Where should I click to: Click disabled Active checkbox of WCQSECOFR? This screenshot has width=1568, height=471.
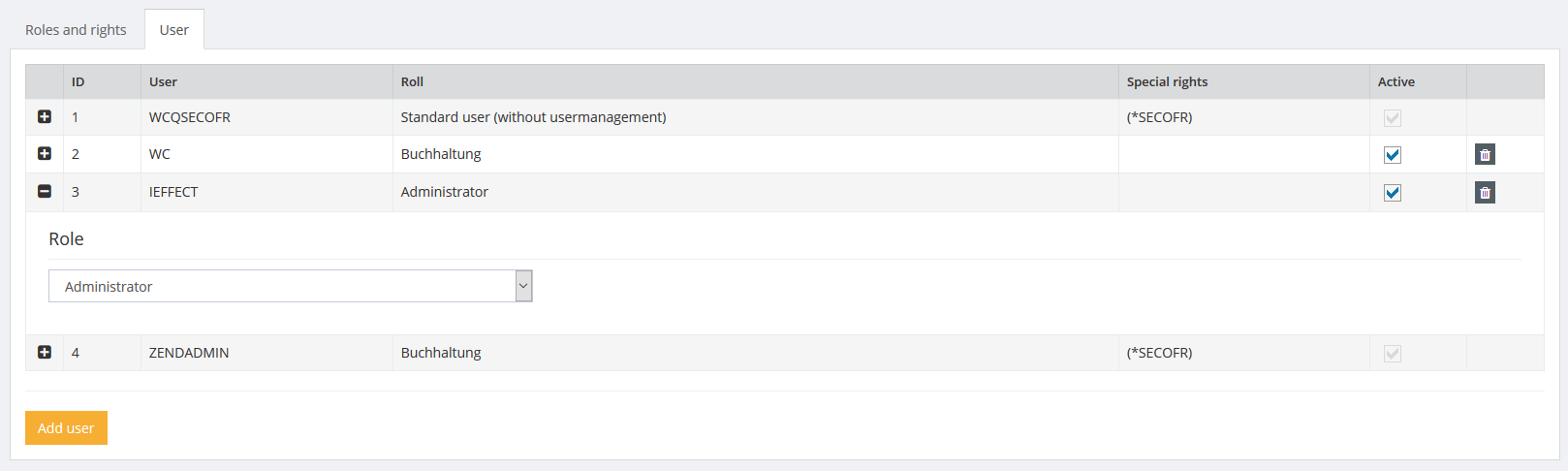click(1393, 118)
